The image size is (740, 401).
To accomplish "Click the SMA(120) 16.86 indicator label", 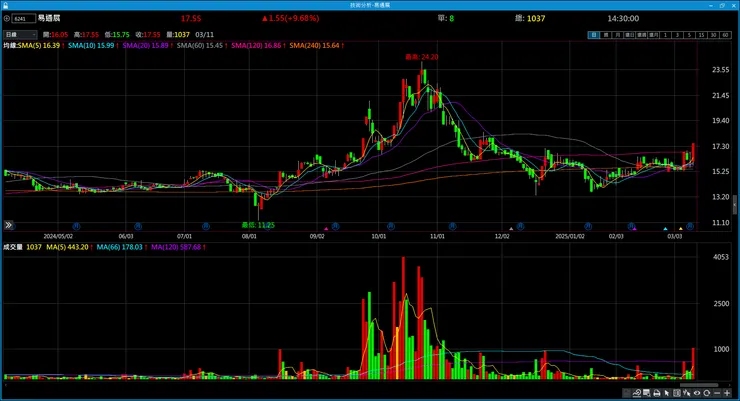I will pos(256,46).
